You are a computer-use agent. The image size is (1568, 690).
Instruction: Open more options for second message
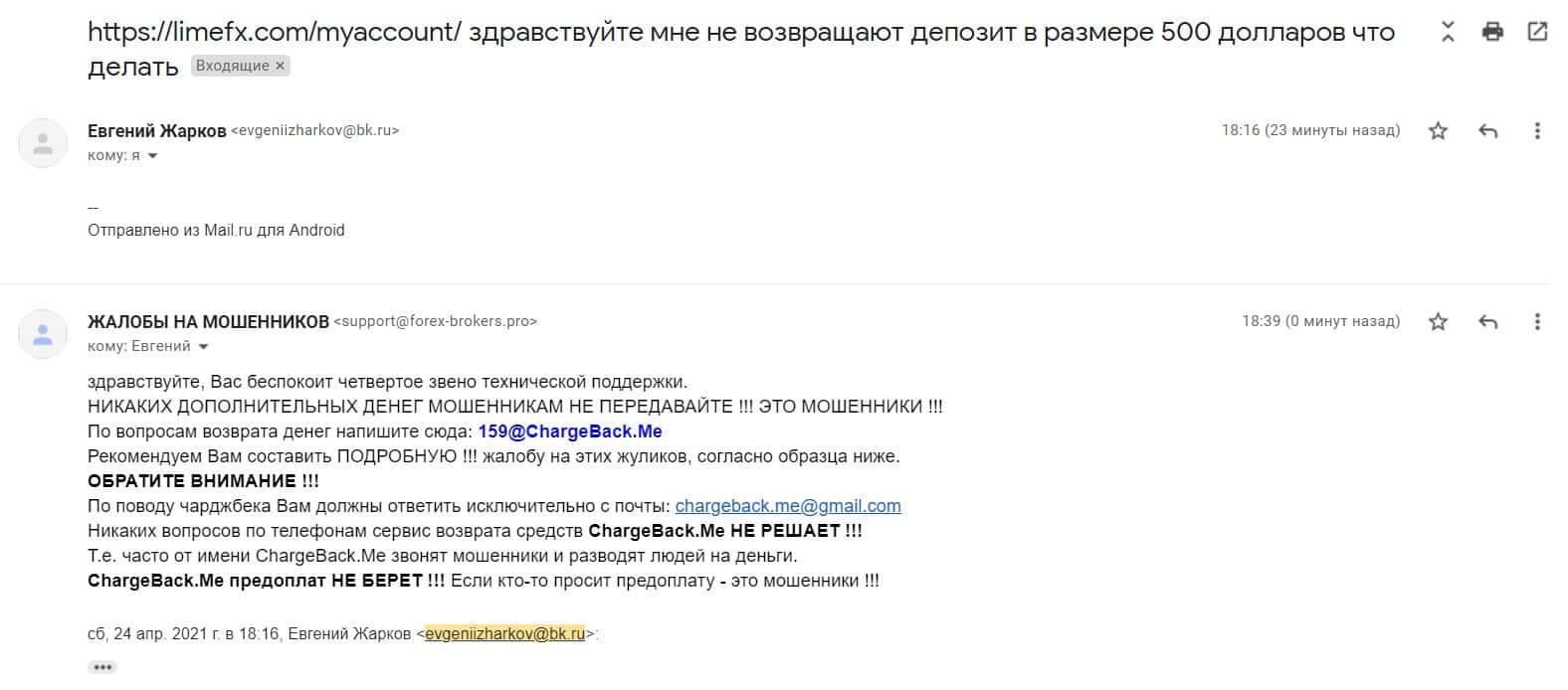(1537, 321)
